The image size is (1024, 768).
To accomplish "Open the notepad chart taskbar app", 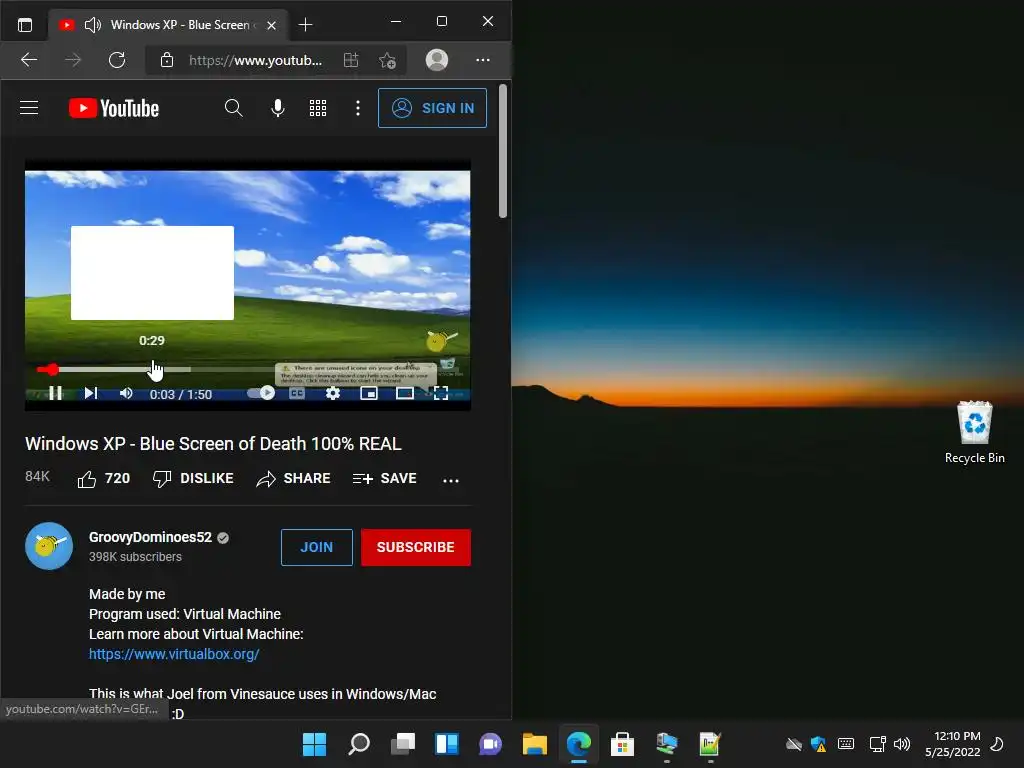I will pos(710,744).
